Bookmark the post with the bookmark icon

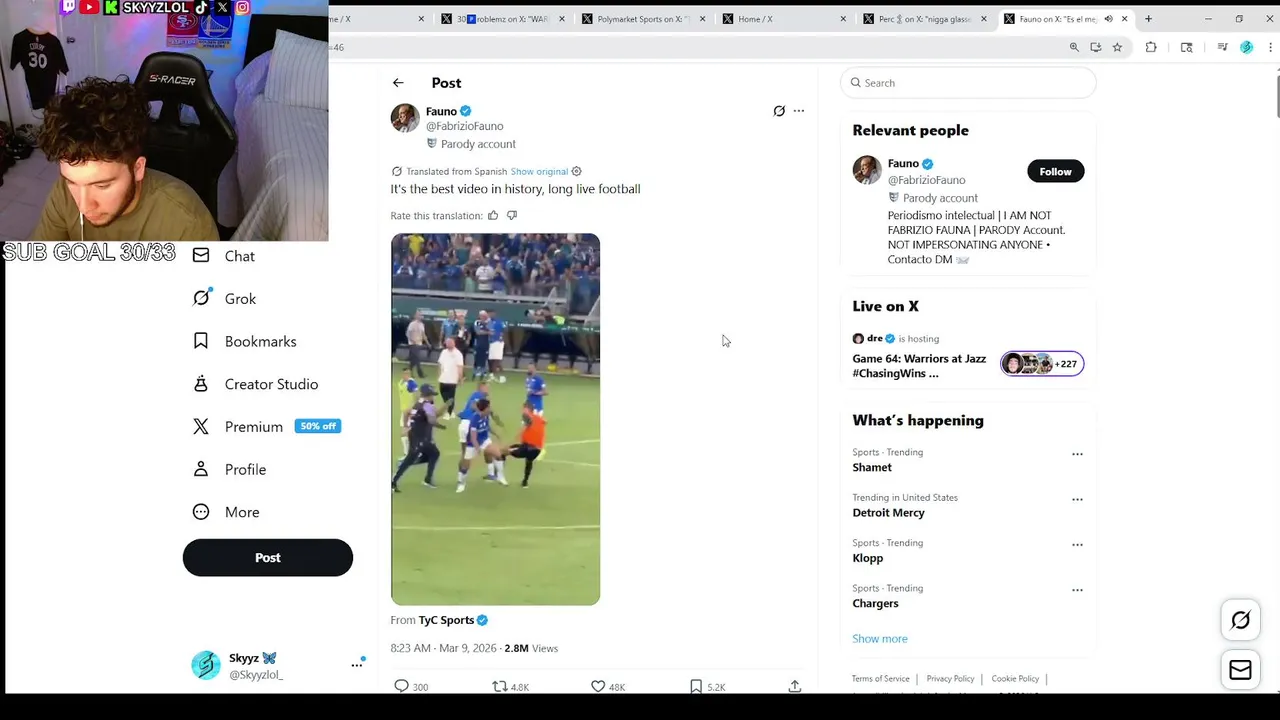[x=695, y=686]
